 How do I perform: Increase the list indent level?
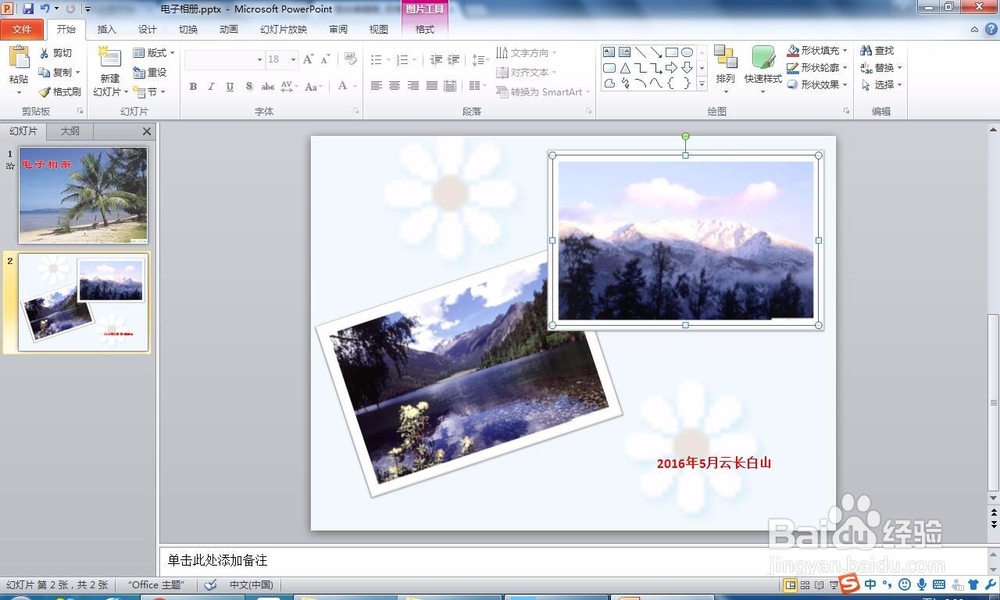click(x=453, y=60)
